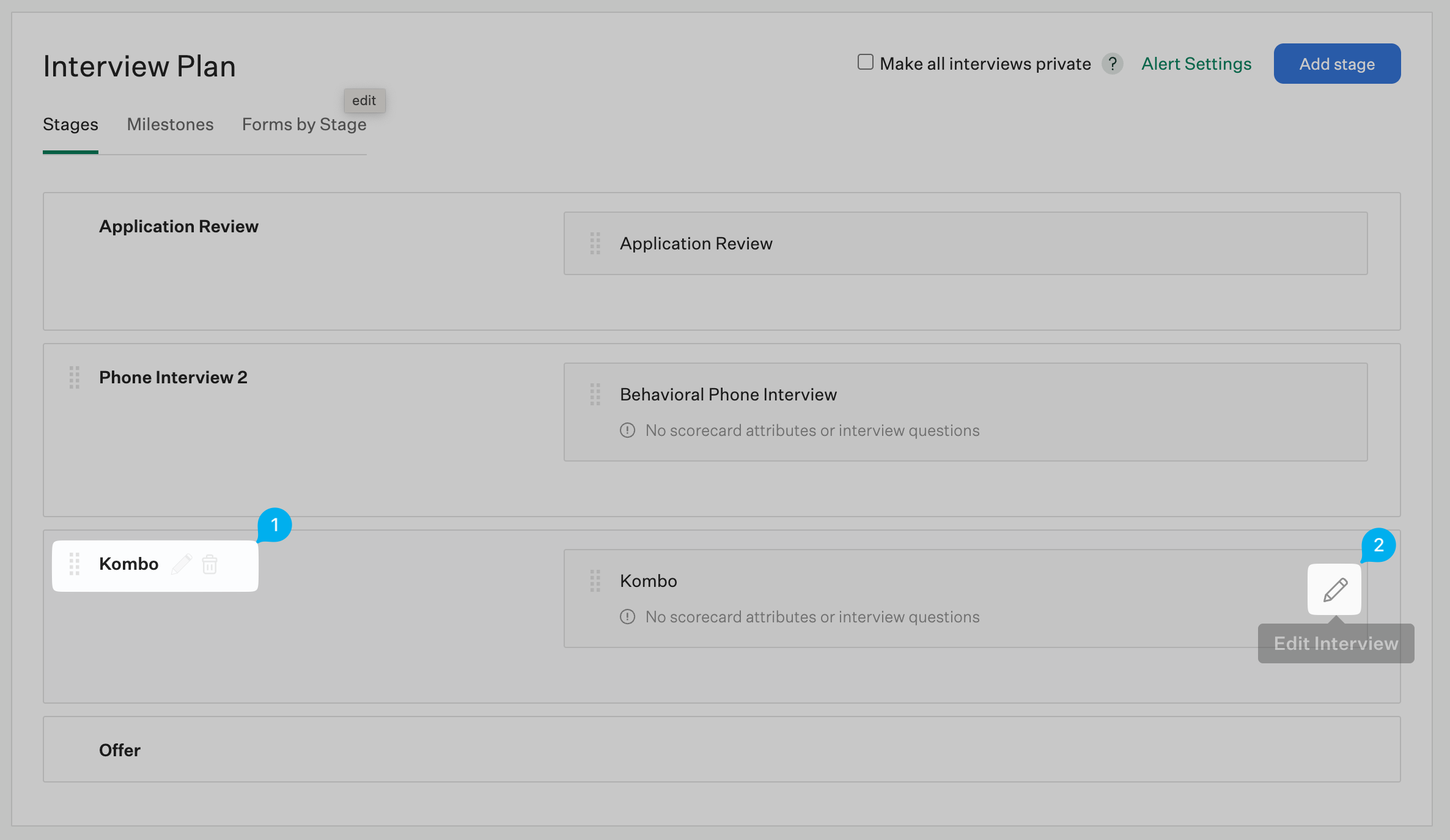Click the pencil icon to edit the Kombo interview
Screen dimensions: 1450x840
click(1335, 590)
